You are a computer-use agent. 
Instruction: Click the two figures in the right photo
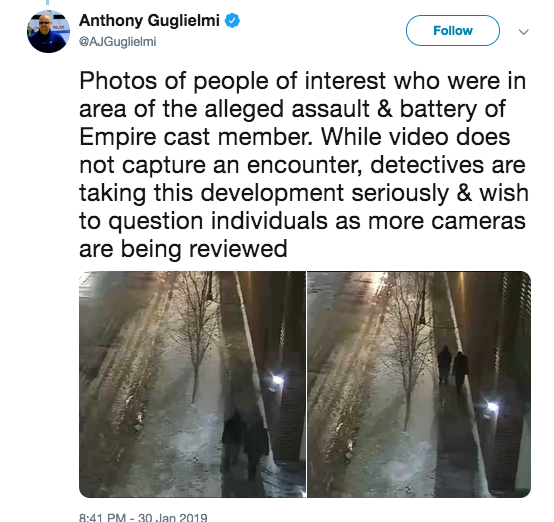click(x=453, y=369)
